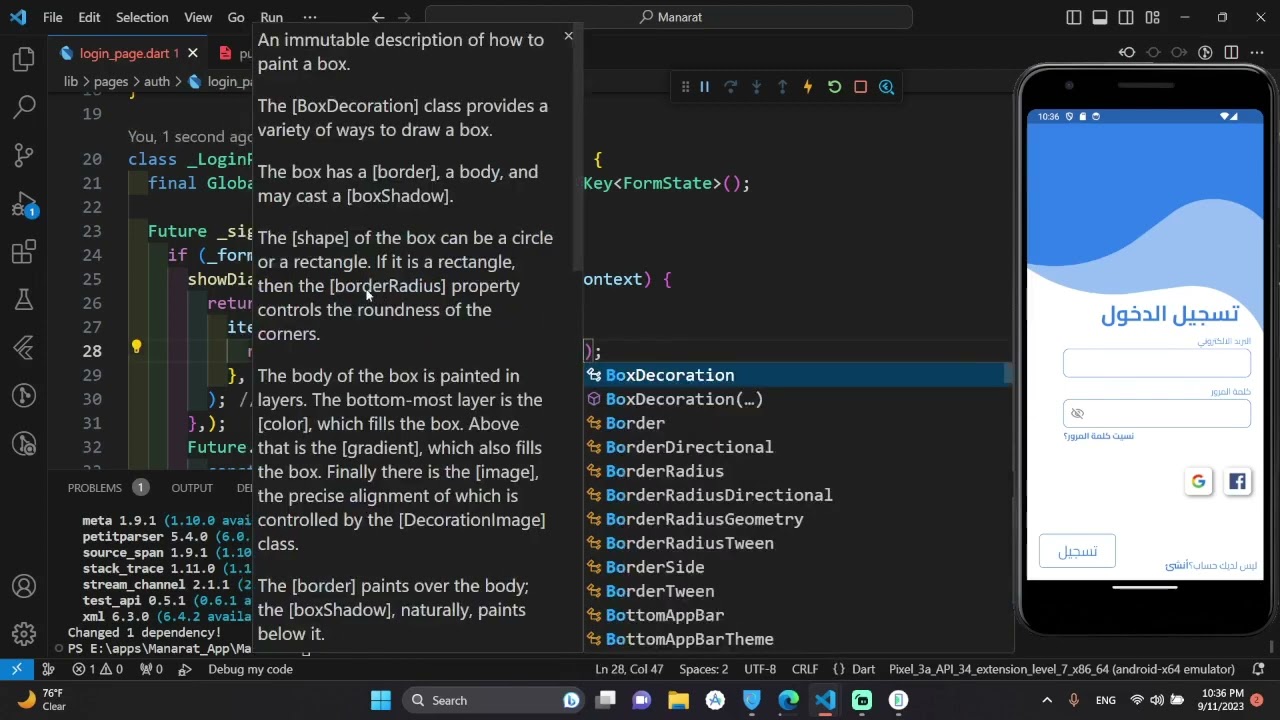Click the Manarat command center search box
The height and width of the screenshot is (720, 1280).
[669, 17]
